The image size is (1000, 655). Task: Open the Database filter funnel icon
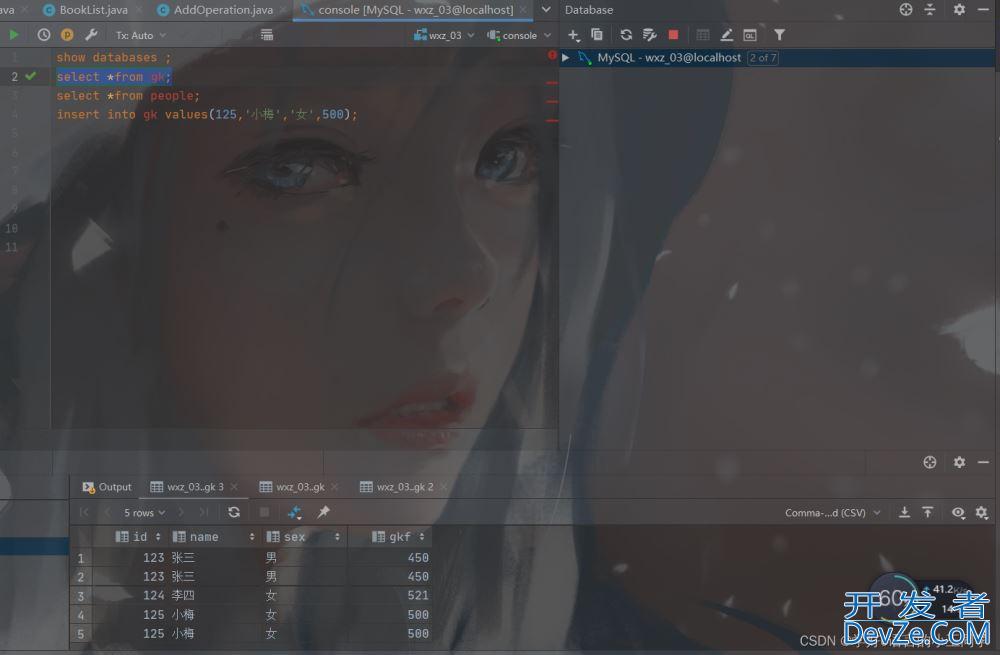779,35
